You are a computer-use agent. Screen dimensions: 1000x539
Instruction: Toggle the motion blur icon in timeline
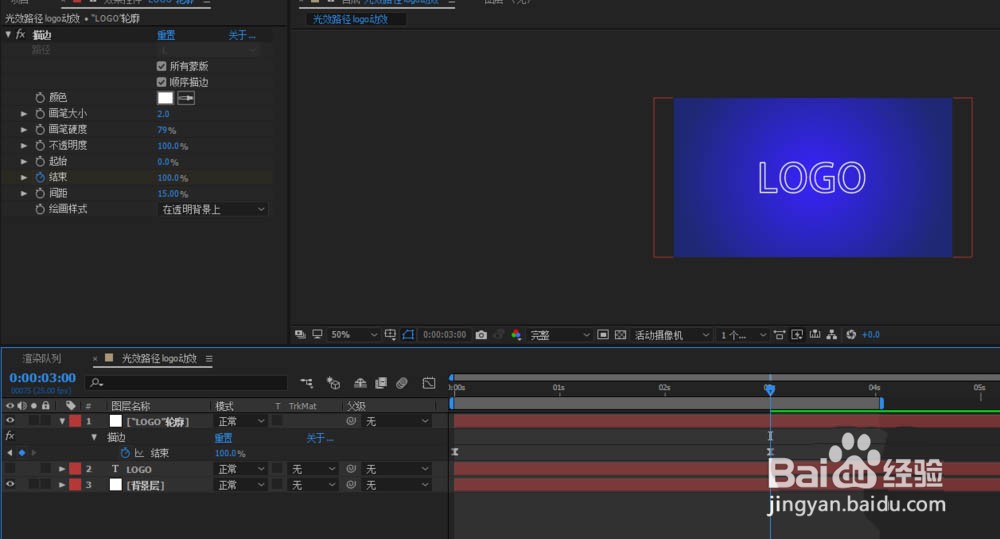[402, 383]
